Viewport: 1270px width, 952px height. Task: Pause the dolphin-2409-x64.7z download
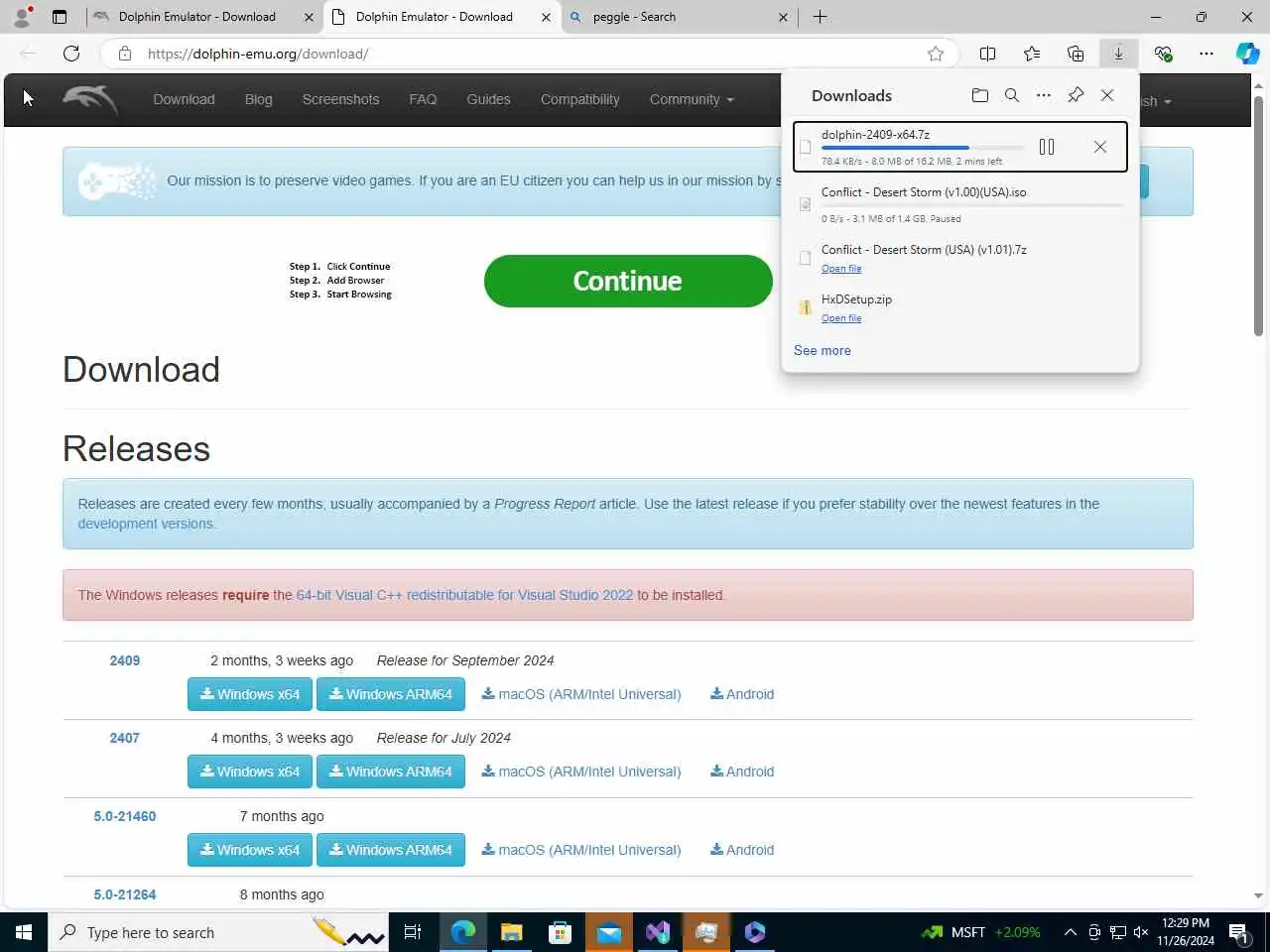tap(1046, 147)
